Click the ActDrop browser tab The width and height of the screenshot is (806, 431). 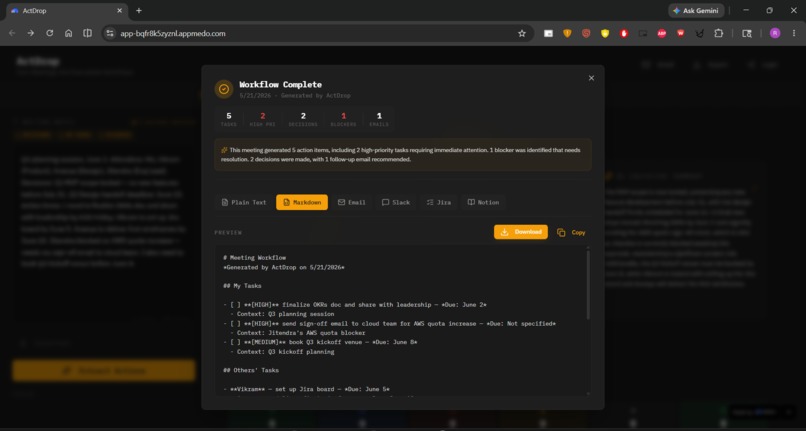point(66,10)
